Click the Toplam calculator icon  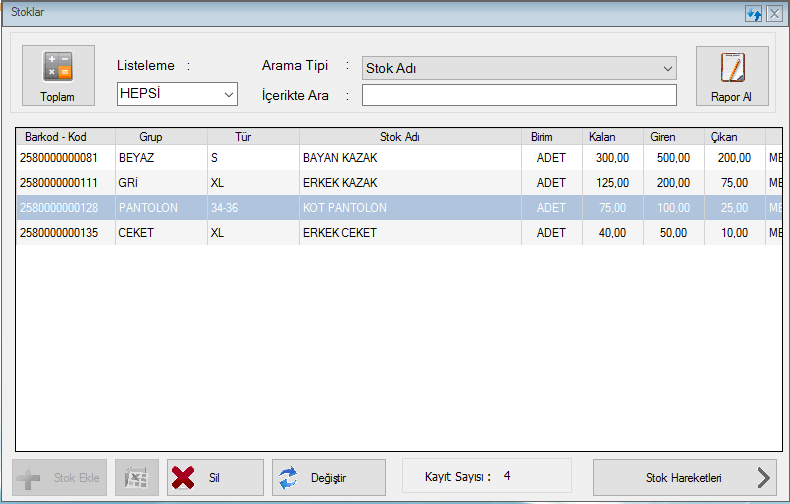click(57, 67)
